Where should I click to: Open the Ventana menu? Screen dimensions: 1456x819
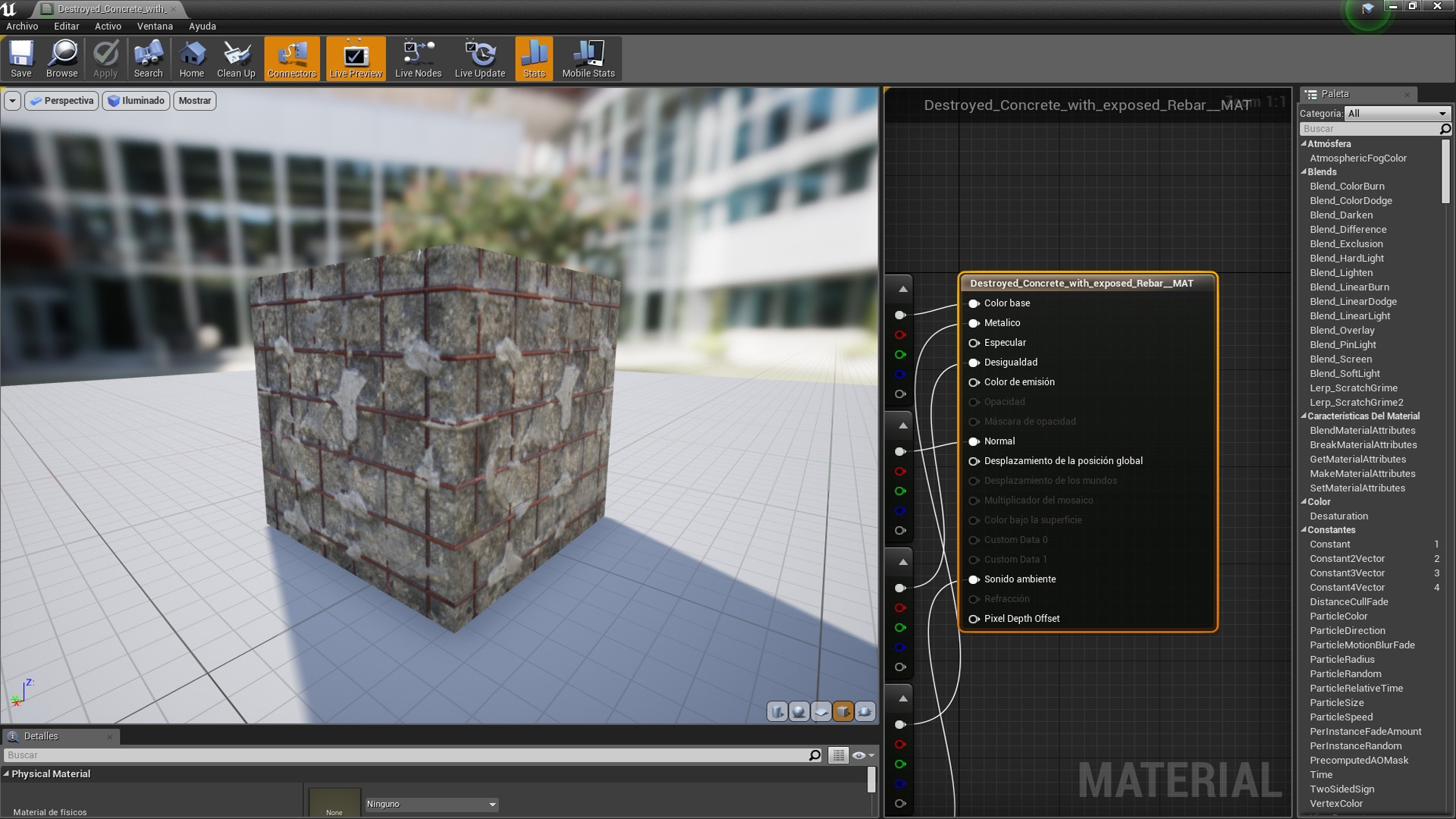[x=155, y=26]
